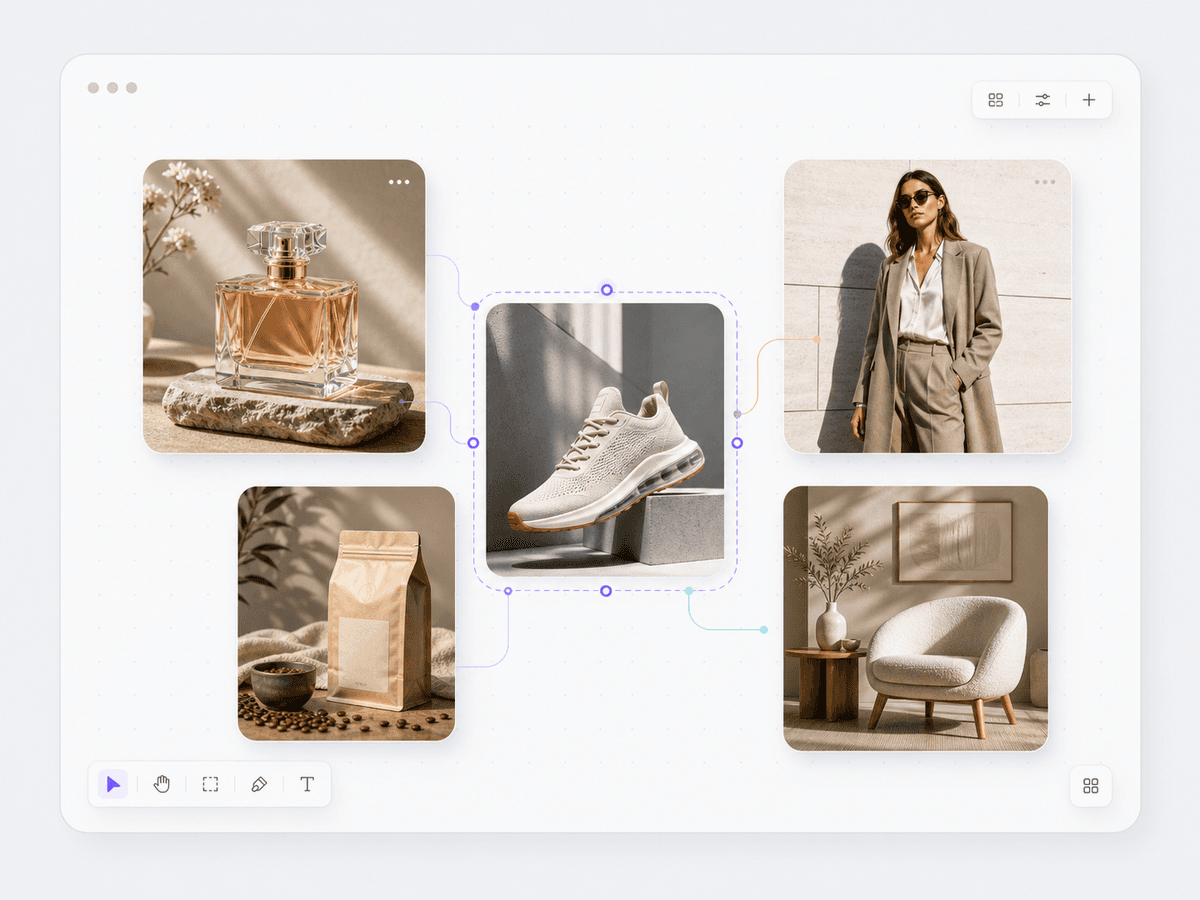Select the perfume bottle image card
The height and width of the screenshot is (900, 1200).
pyautogui.click(x=284, y=306)
